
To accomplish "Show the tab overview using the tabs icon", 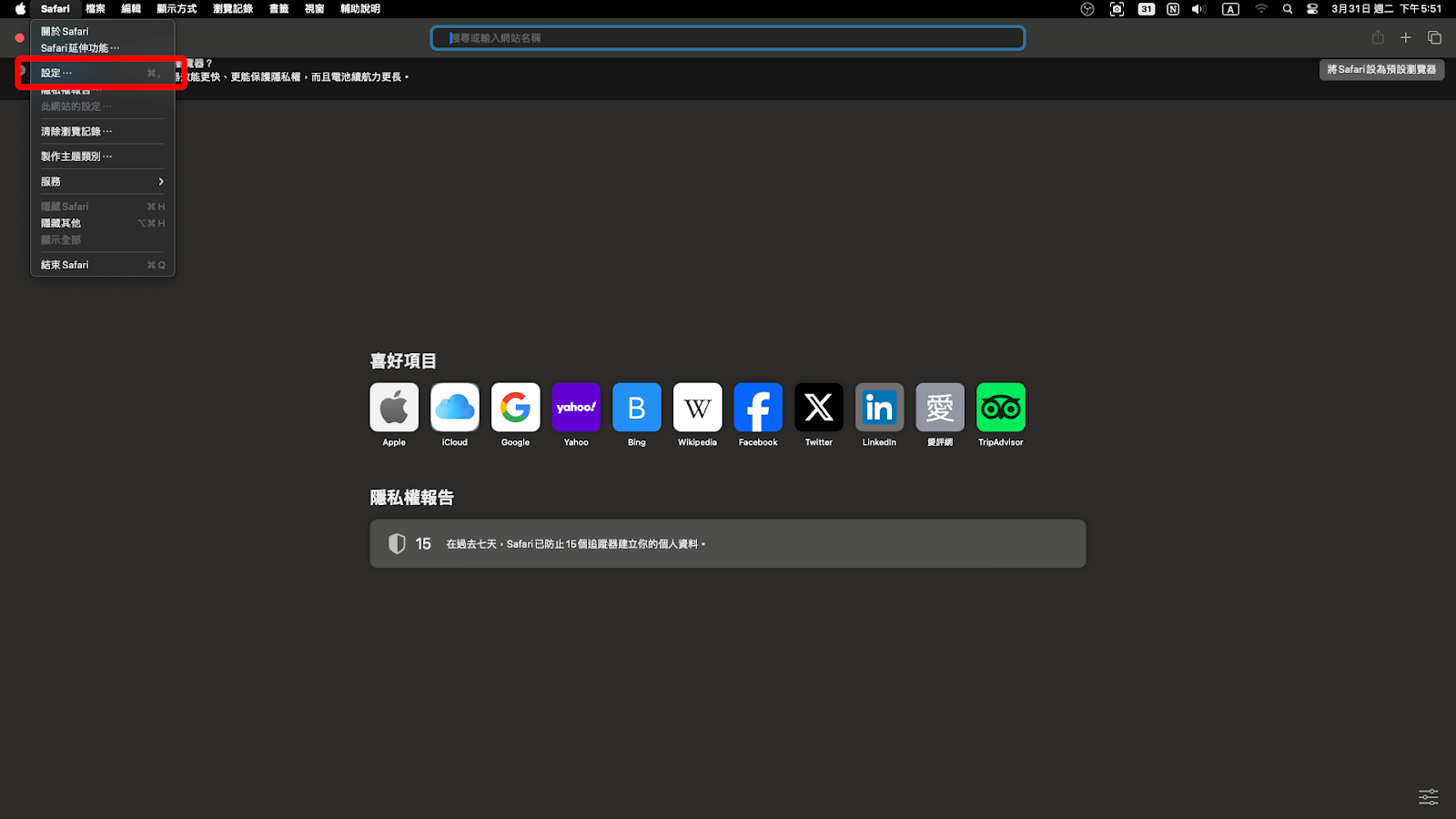I will (1434, 37).
